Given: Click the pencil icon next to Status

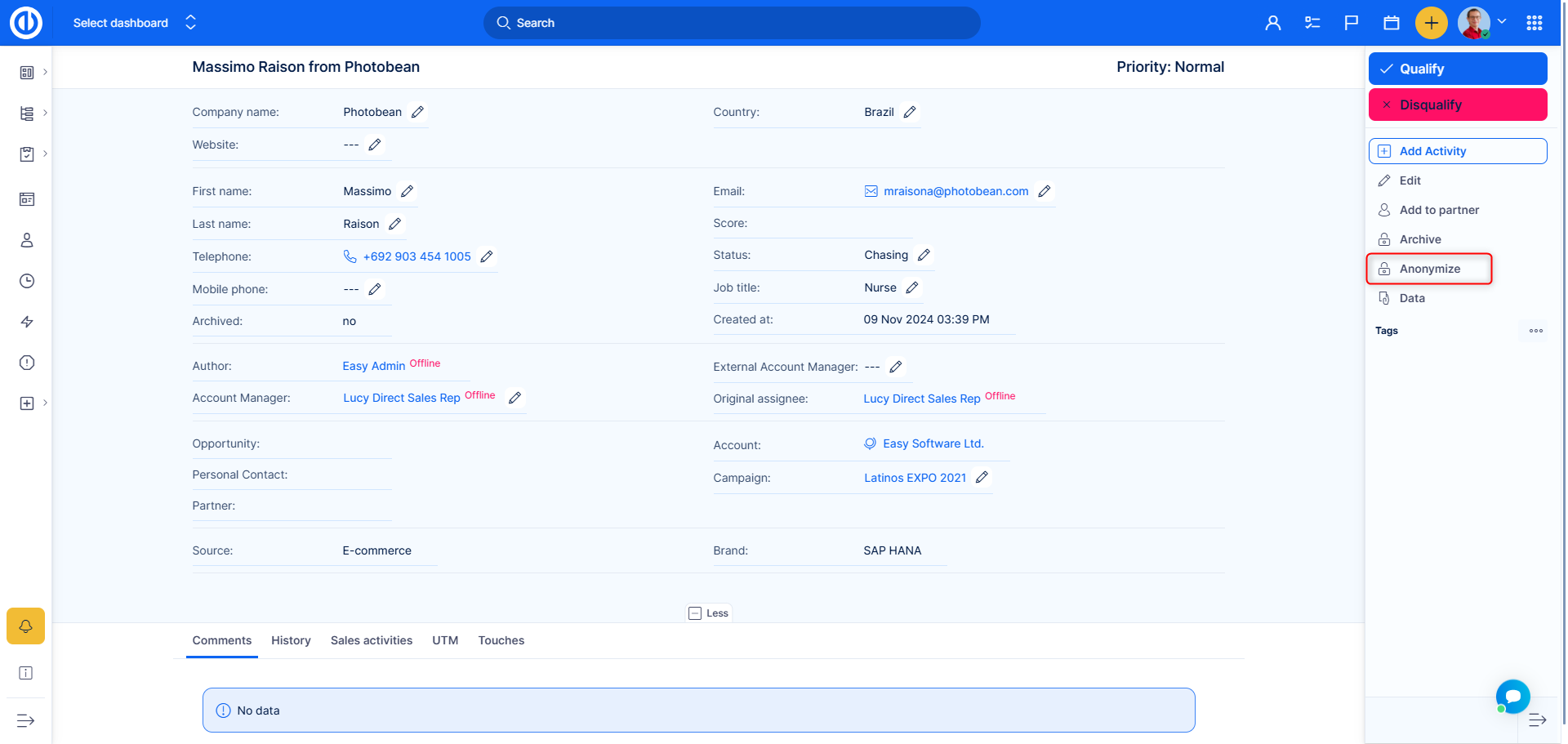Looking at the screenshot, I should [x=924, y=255].
